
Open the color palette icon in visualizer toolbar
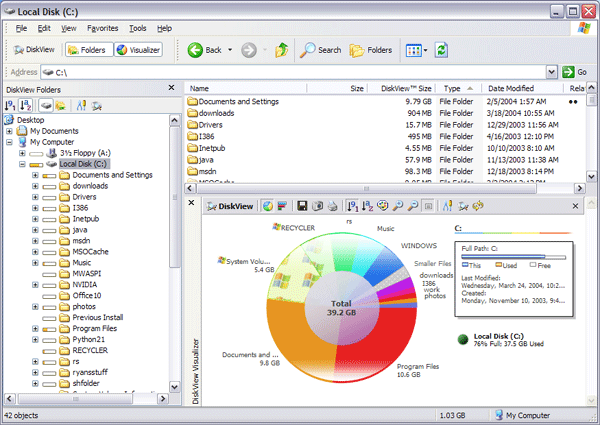[383, 206]
